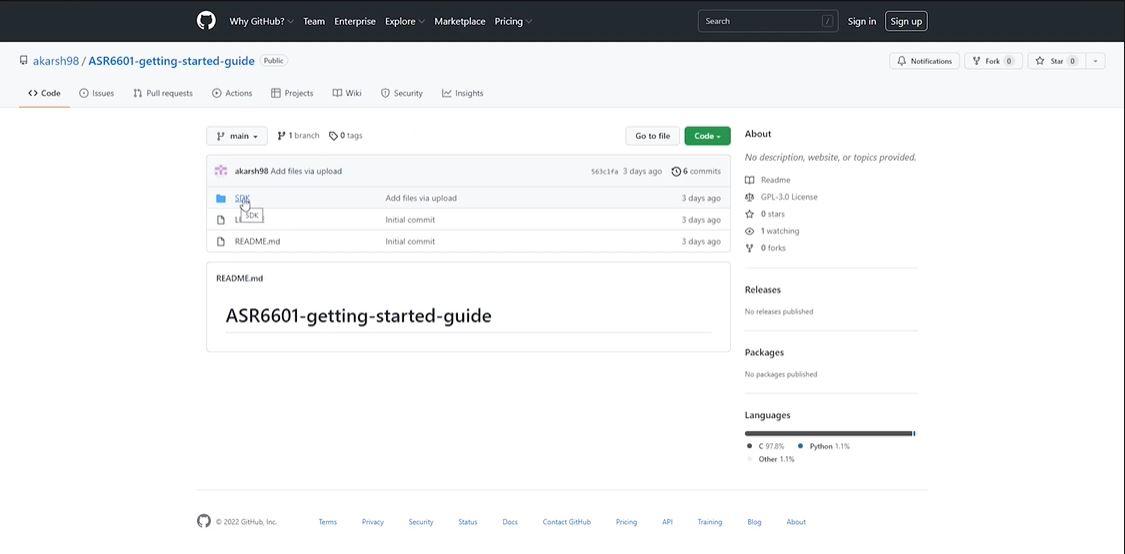Open footer Pricing link
The width and height of the screenshot is (1125, 554).
coord(626,522)
